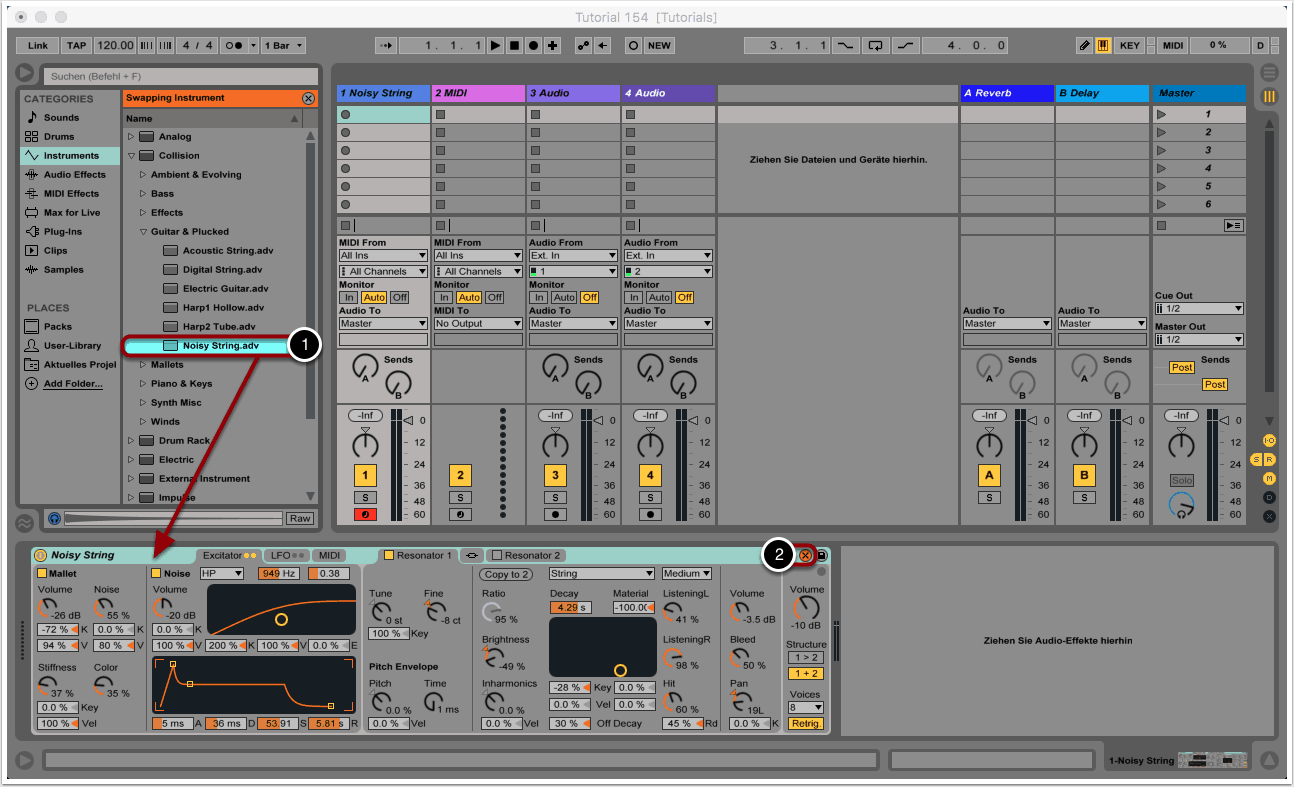Toggle the Noisy String device activator
1294x787 pixels.
pos(41,555)
